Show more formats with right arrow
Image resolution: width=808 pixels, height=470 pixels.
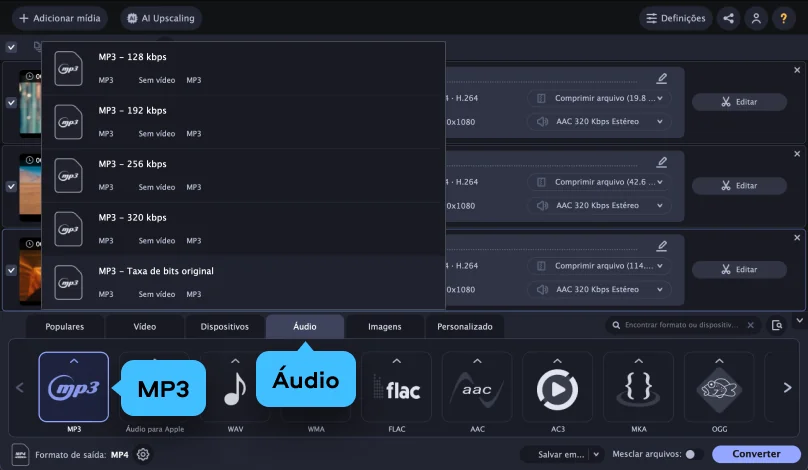(x=787, y=388)
